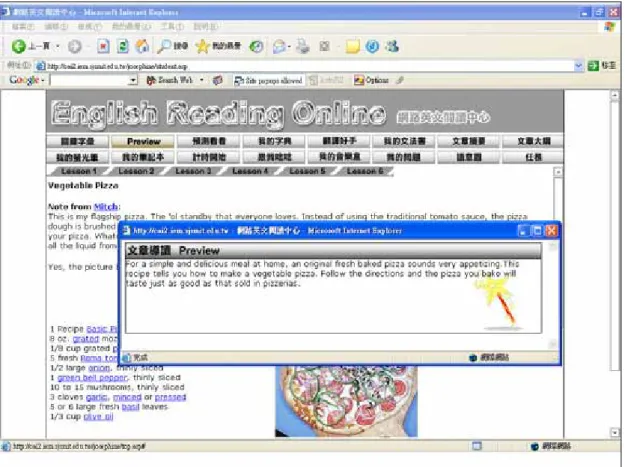
Task: Open the Back button history dropdown arrow
Action: click(x=58, y=47)
